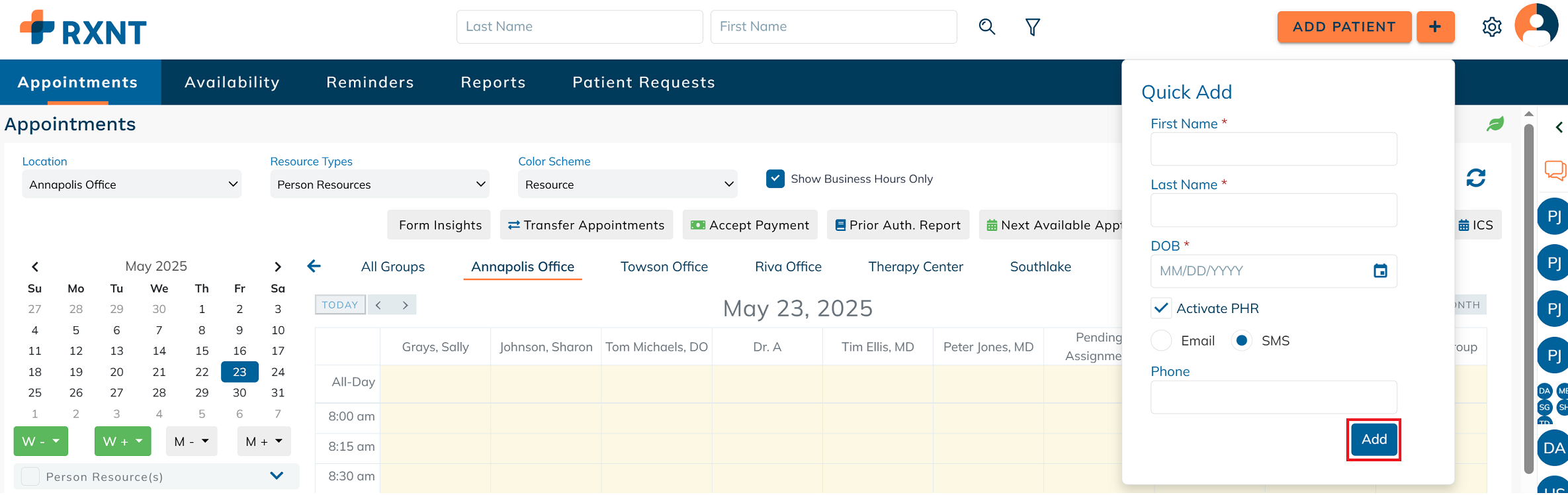Open the filter funnel icon

click(x=1032, y=26)
